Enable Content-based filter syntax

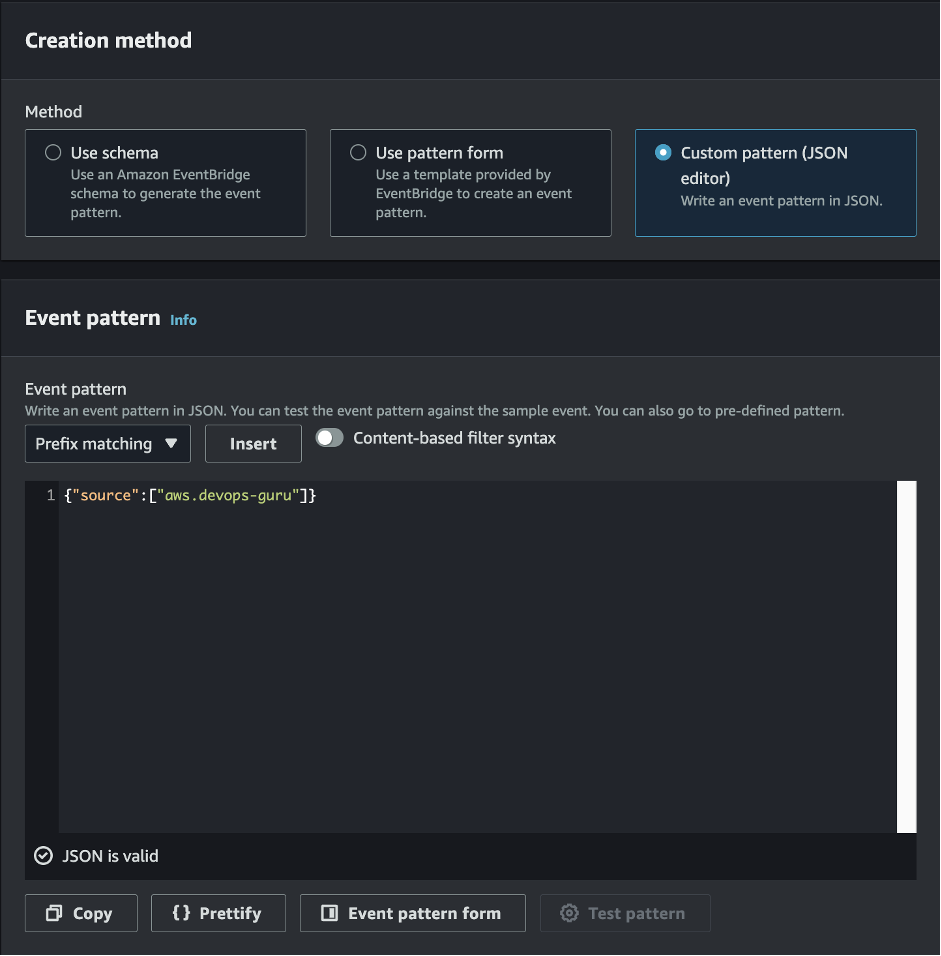[329, 437]
